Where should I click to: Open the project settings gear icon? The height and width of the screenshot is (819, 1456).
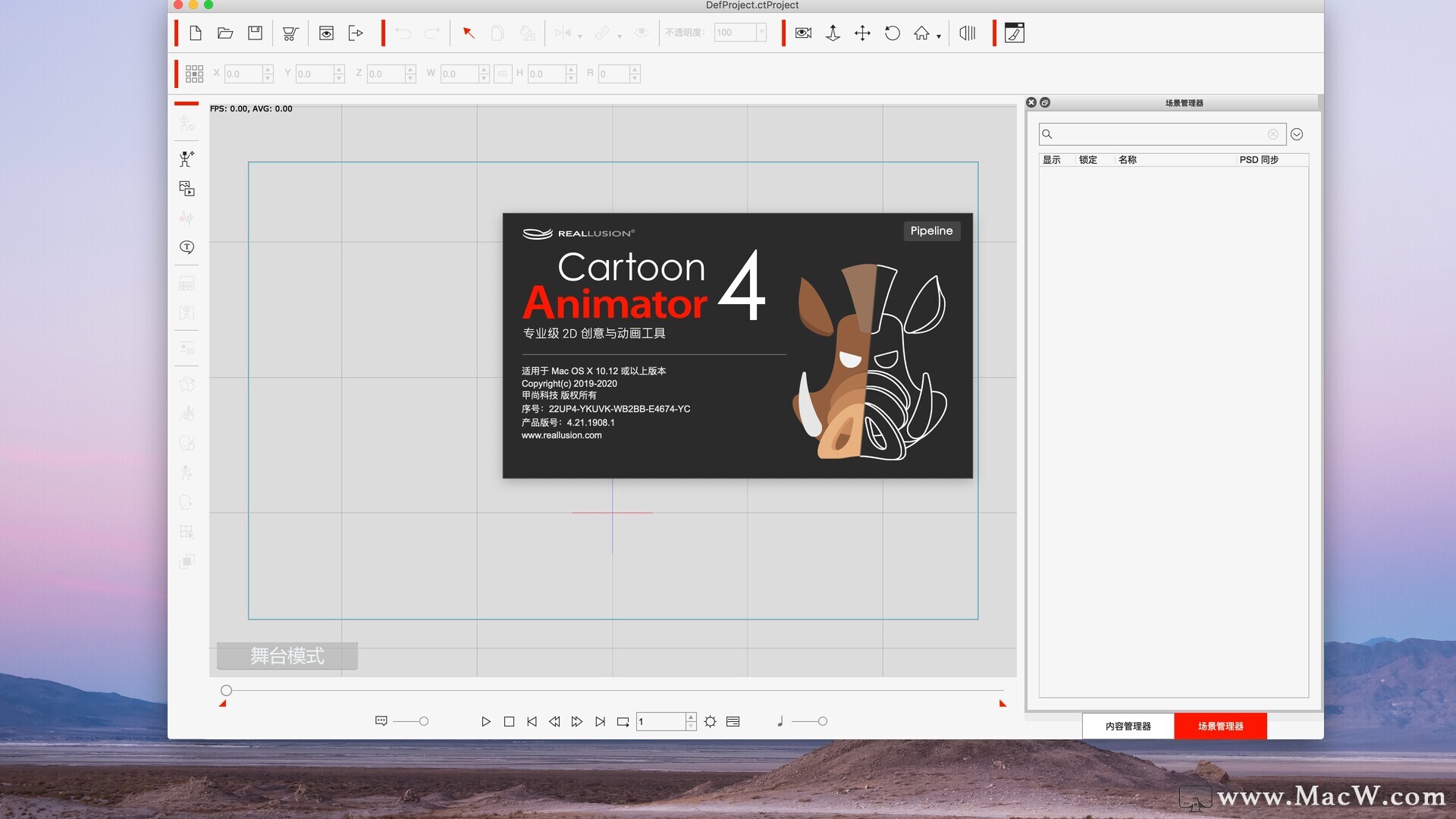(710, 722)
